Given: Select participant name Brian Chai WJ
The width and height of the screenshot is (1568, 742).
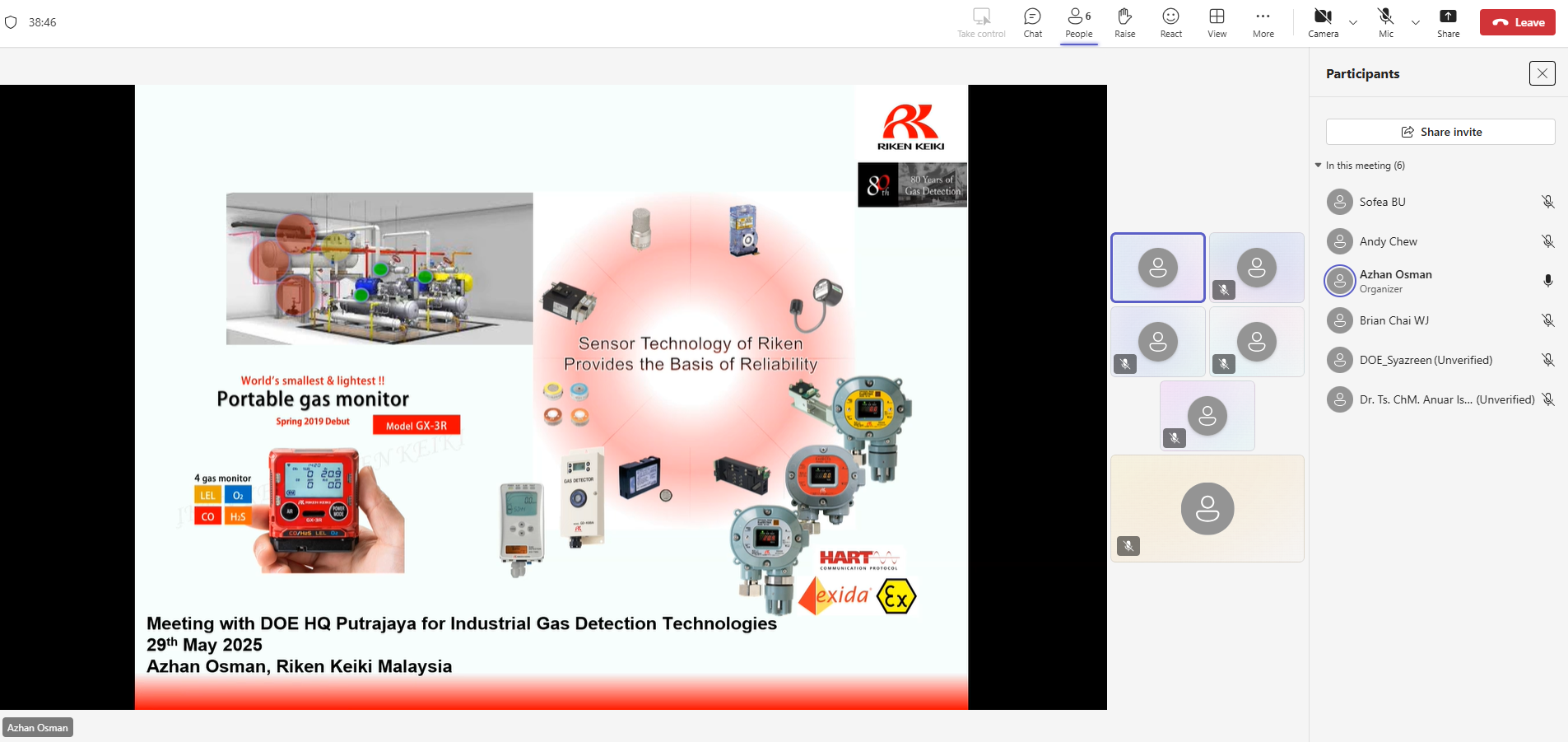Looking at the screenshot, I should click(x=1394, y=320).
